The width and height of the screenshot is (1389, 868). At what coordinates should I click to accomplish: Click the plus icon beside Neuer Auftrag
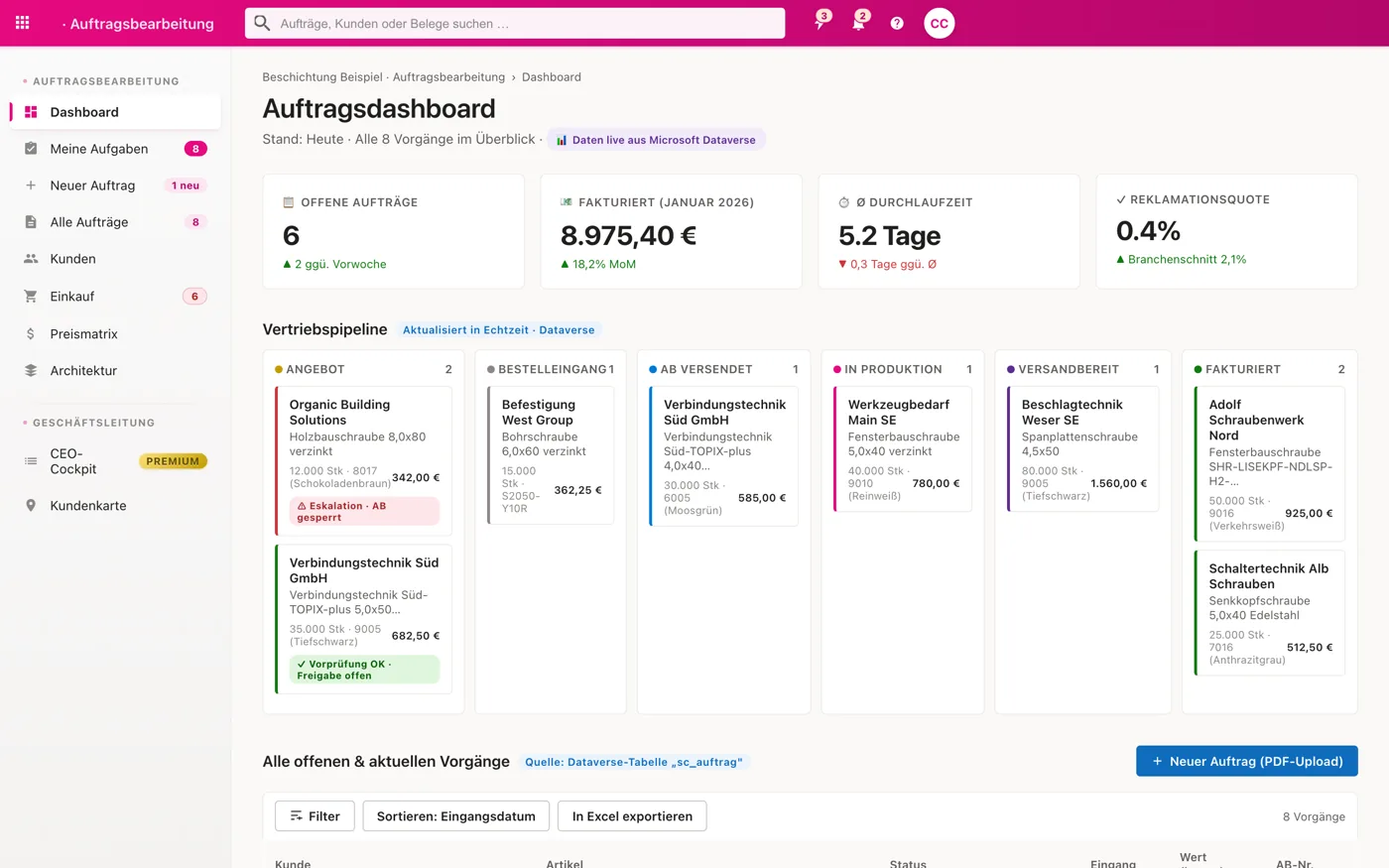pos(31,186)
